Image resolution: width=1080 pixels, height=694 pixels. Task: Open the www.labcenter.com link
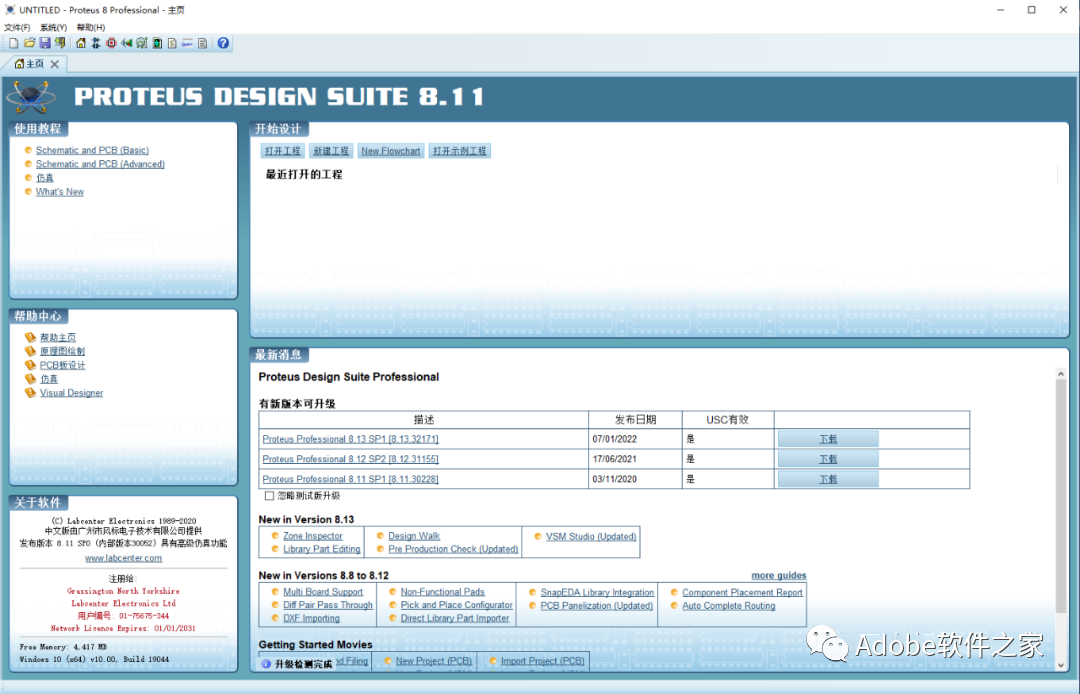click(123, 558)
